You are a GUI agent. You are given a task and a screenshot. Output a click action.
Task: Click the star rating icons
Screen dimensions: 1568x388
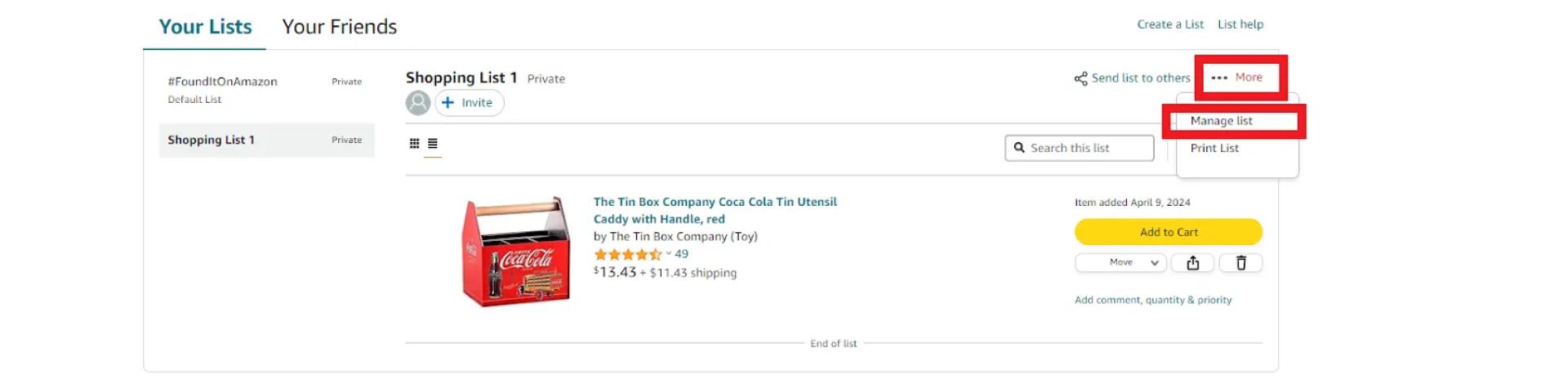[627, 255]
